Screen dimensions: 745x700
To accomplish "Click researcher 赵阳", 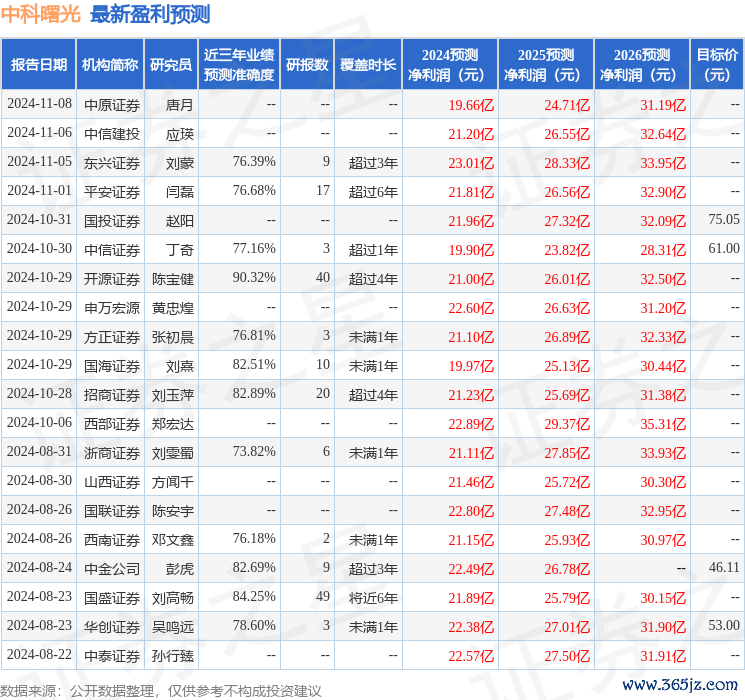I will (180, 221).
